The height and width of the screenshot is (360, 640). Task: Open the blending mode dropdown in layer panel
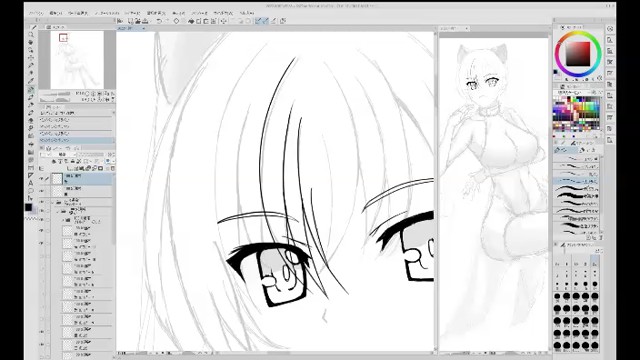point(61,155)
